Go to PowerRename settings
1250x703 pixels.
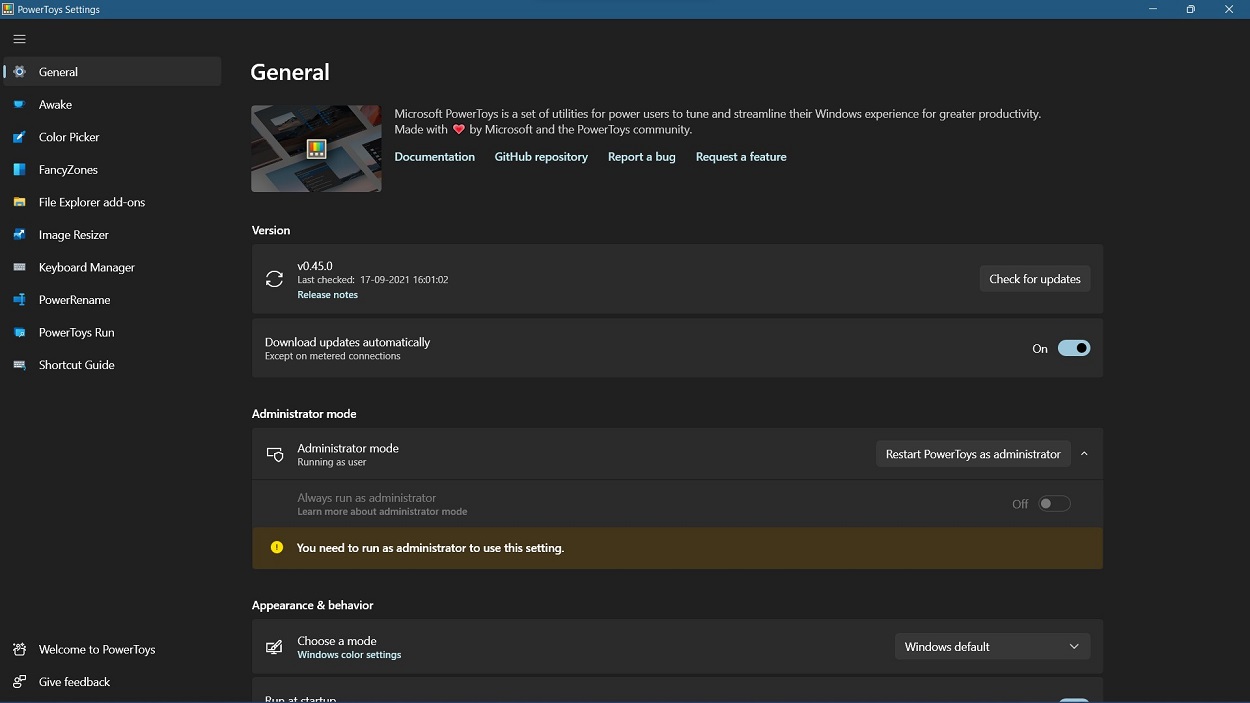(111, 300)
